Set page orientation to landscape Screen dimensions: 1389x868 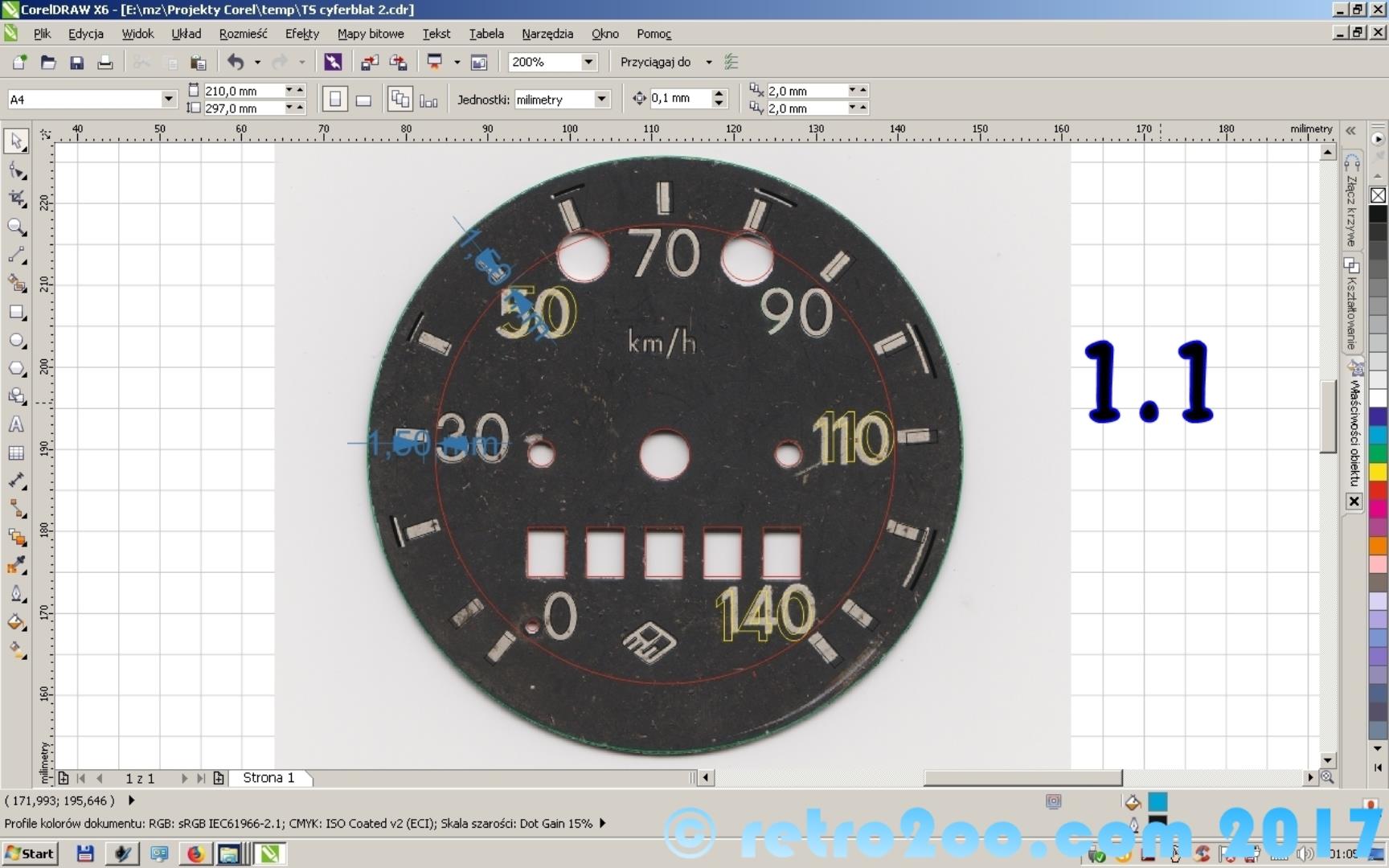363,99
